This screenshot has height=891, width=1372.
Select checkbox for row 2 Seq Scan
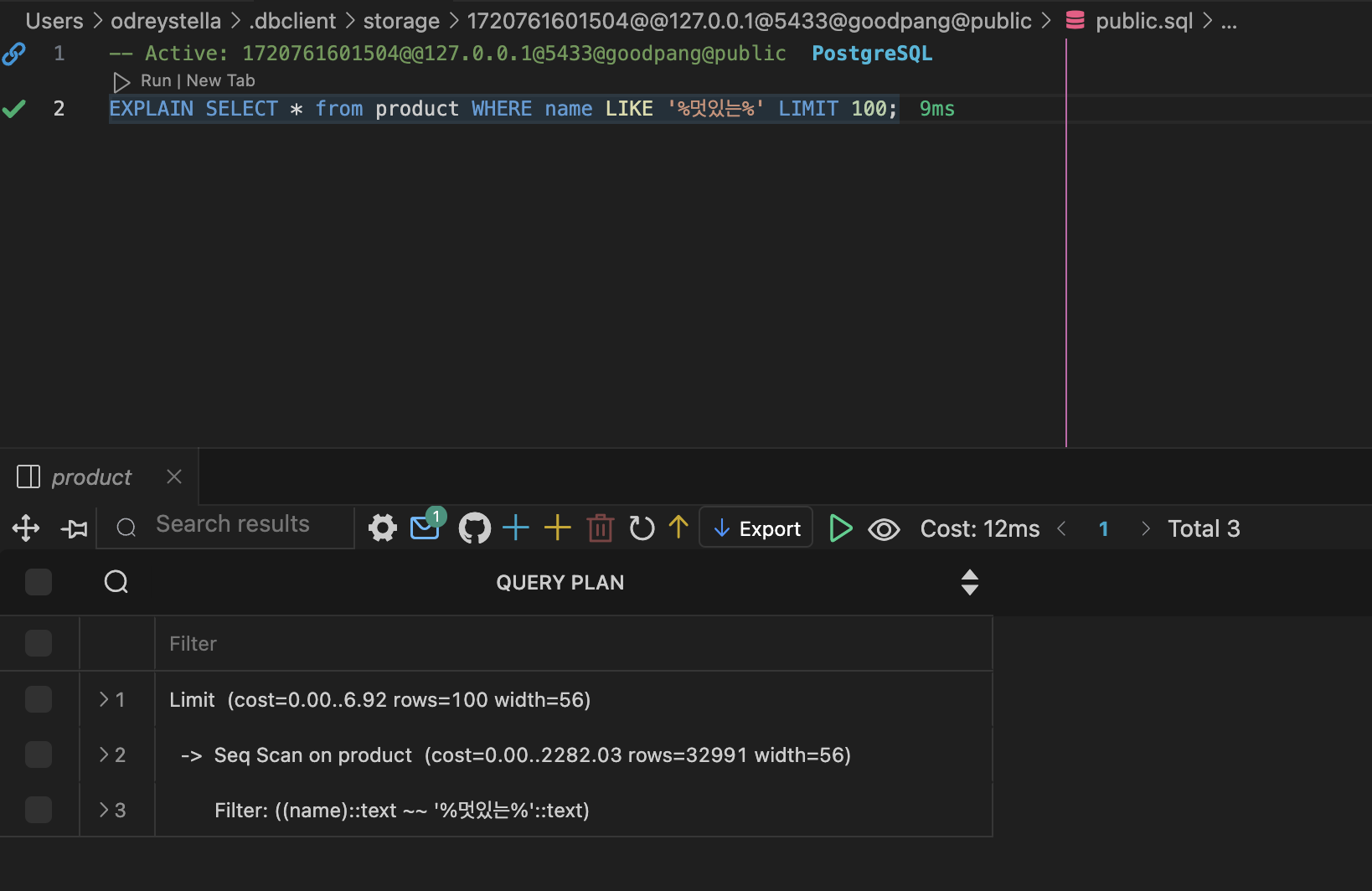(x=39, y=755)
